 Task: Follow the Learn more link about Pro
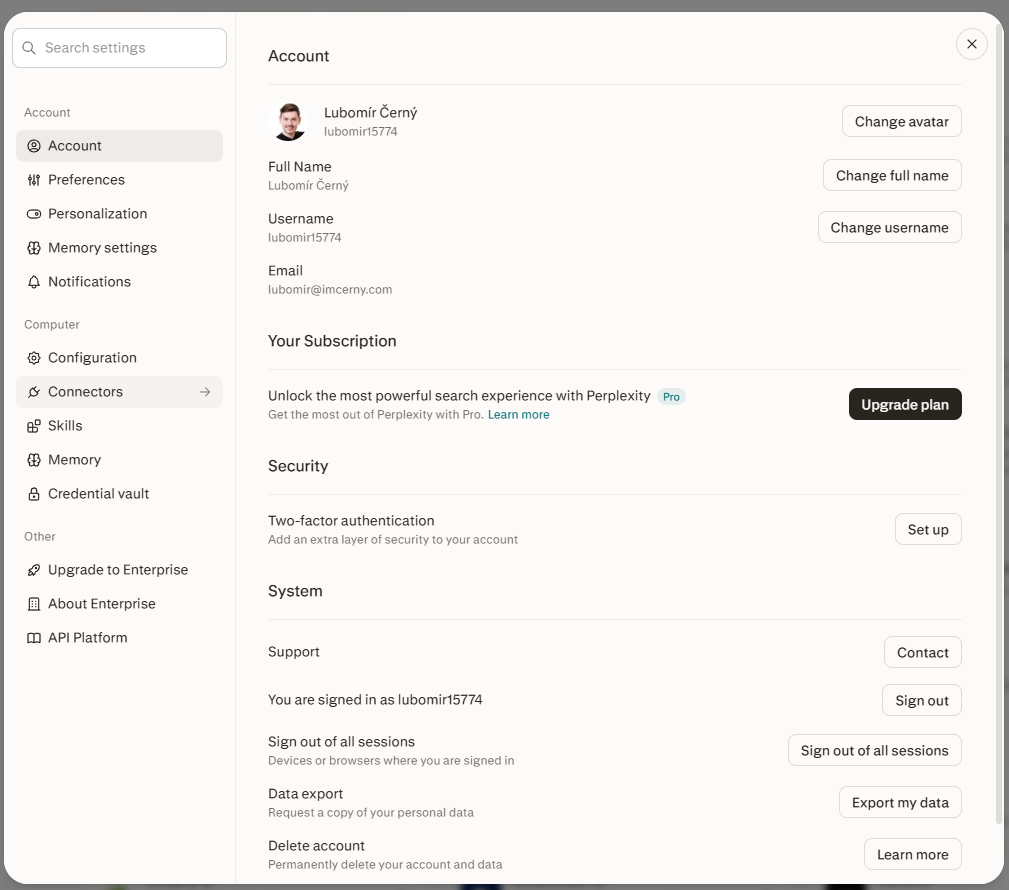point(518,414)
